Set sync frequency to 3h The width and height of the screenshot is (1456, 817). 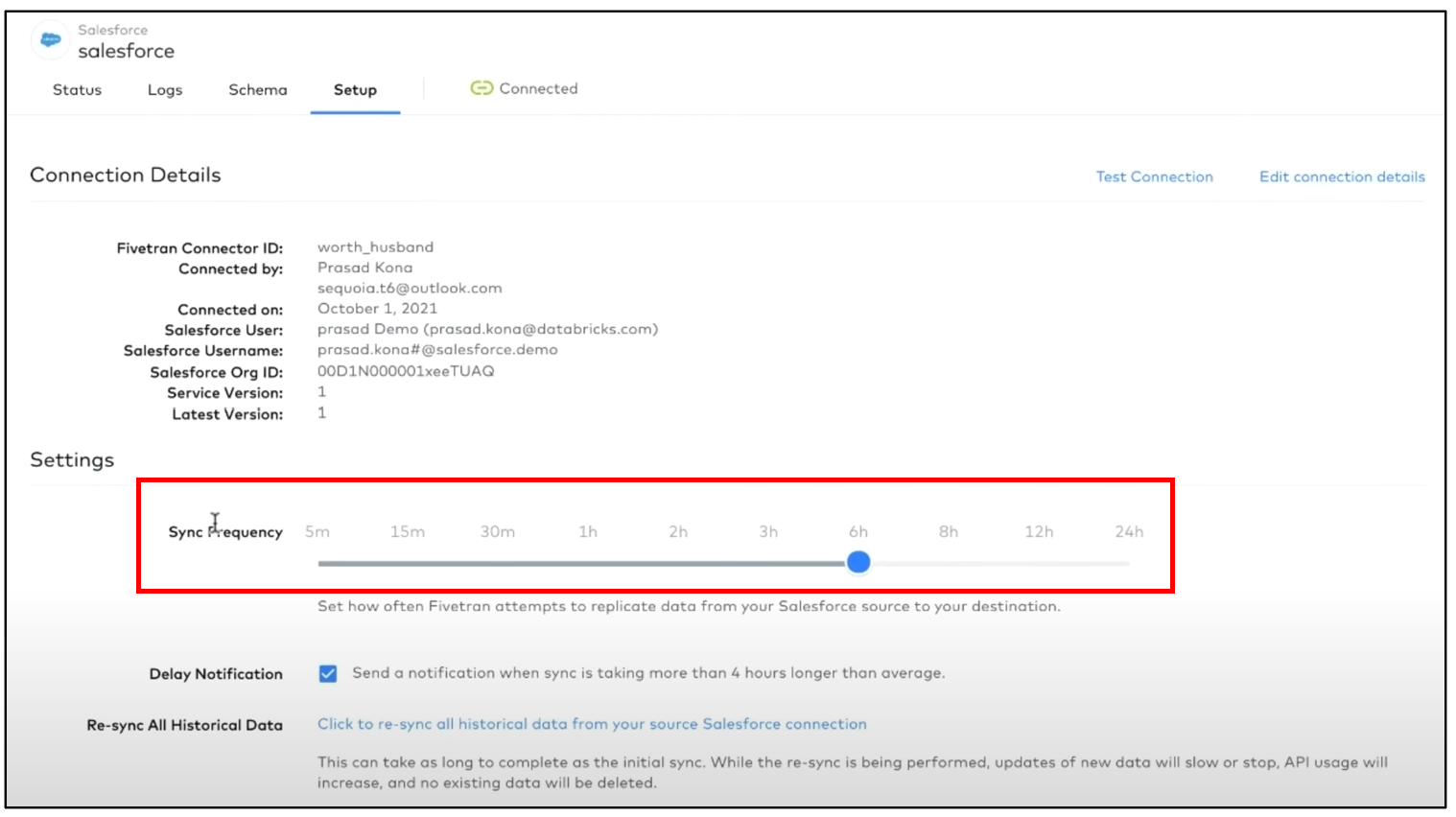point(768,532)
